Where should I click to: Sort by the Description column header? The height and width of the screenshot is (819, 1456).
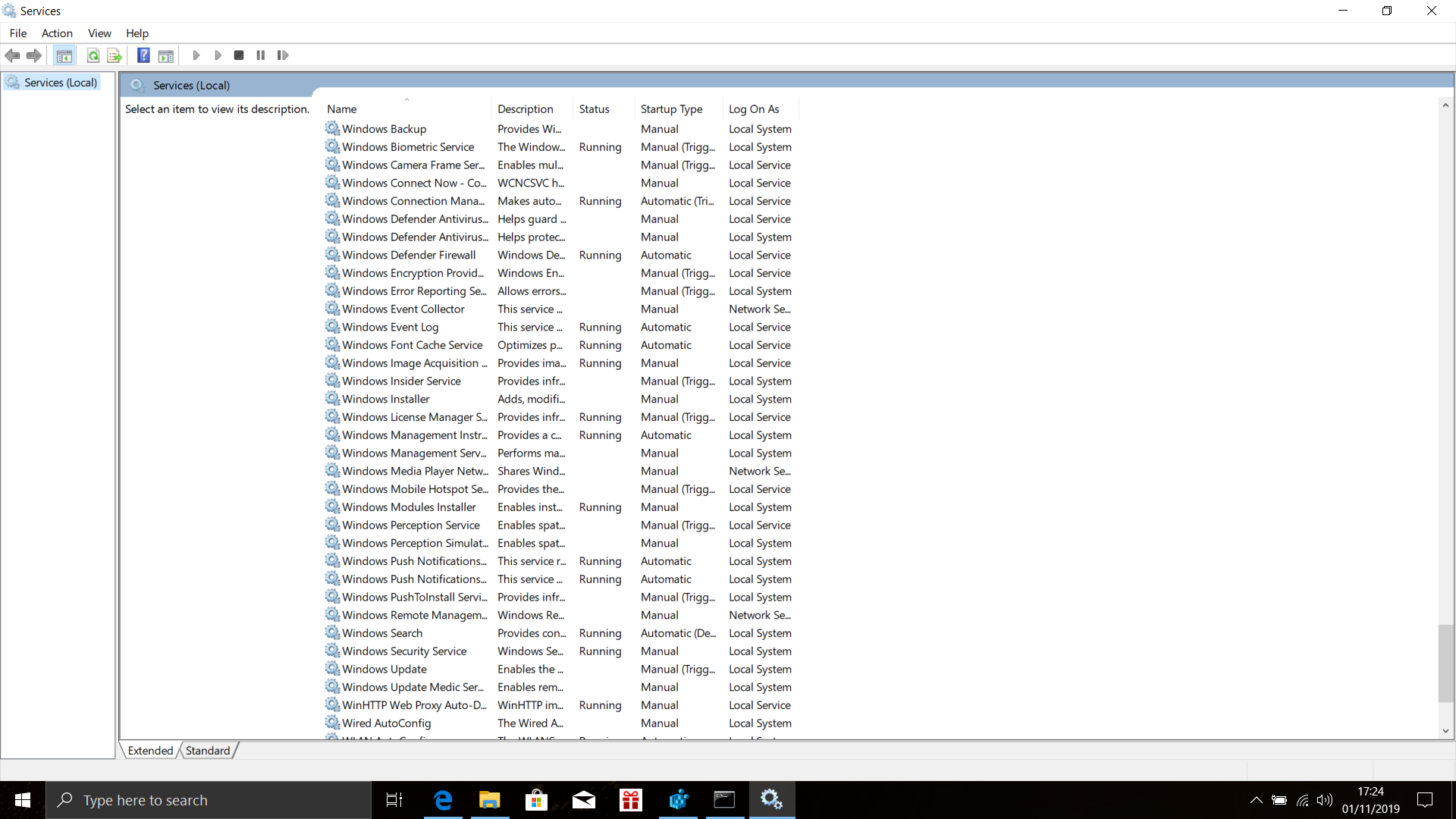point(533,109)
